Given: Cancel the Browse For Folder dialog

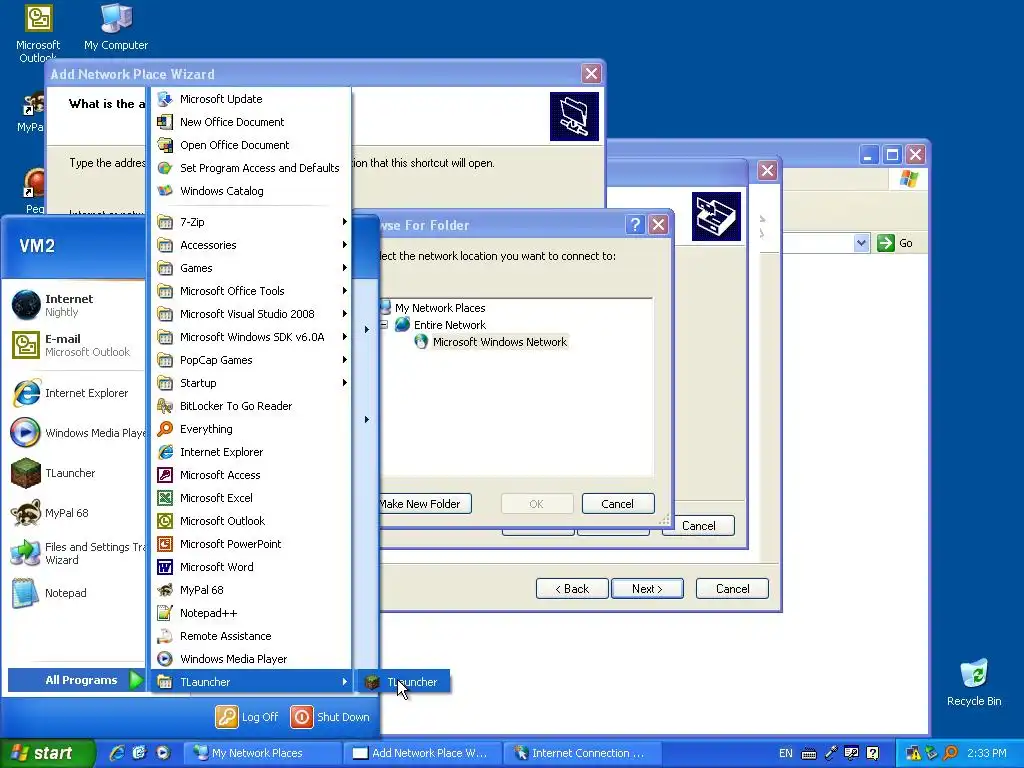Looking at the screenshot, I should (x=617, y=504).
